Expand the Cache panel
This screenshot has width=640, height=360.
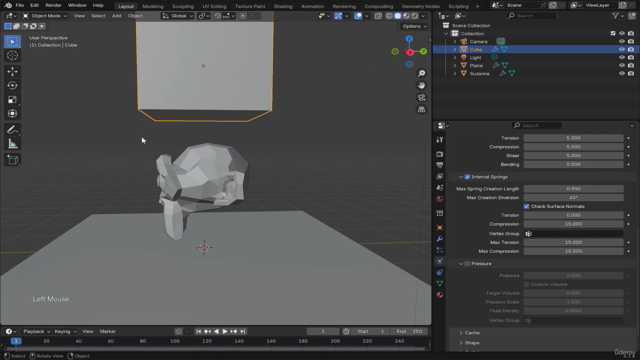pyautogui.click(x=461, y=333)
